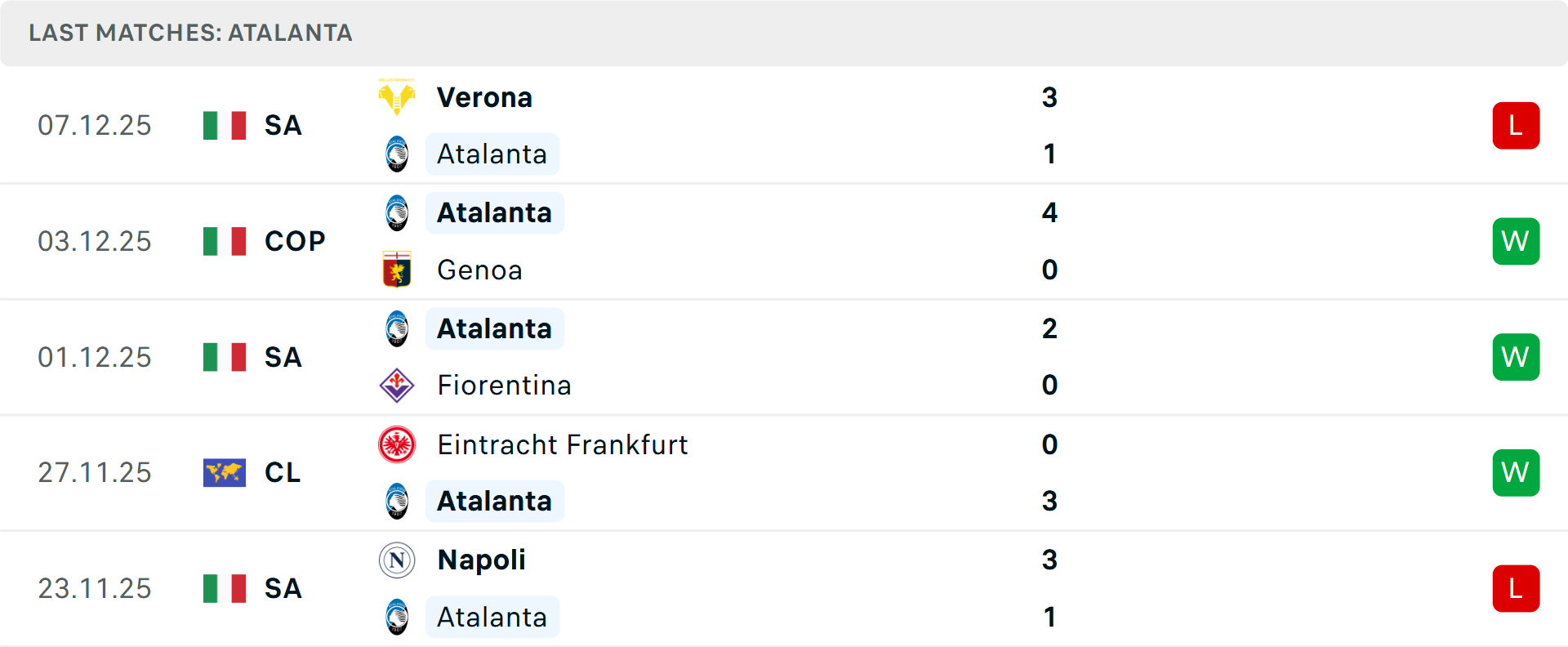1568x647 pixels.
Task: Click the Napoli club crest icon
Action: tap(397, 560)
